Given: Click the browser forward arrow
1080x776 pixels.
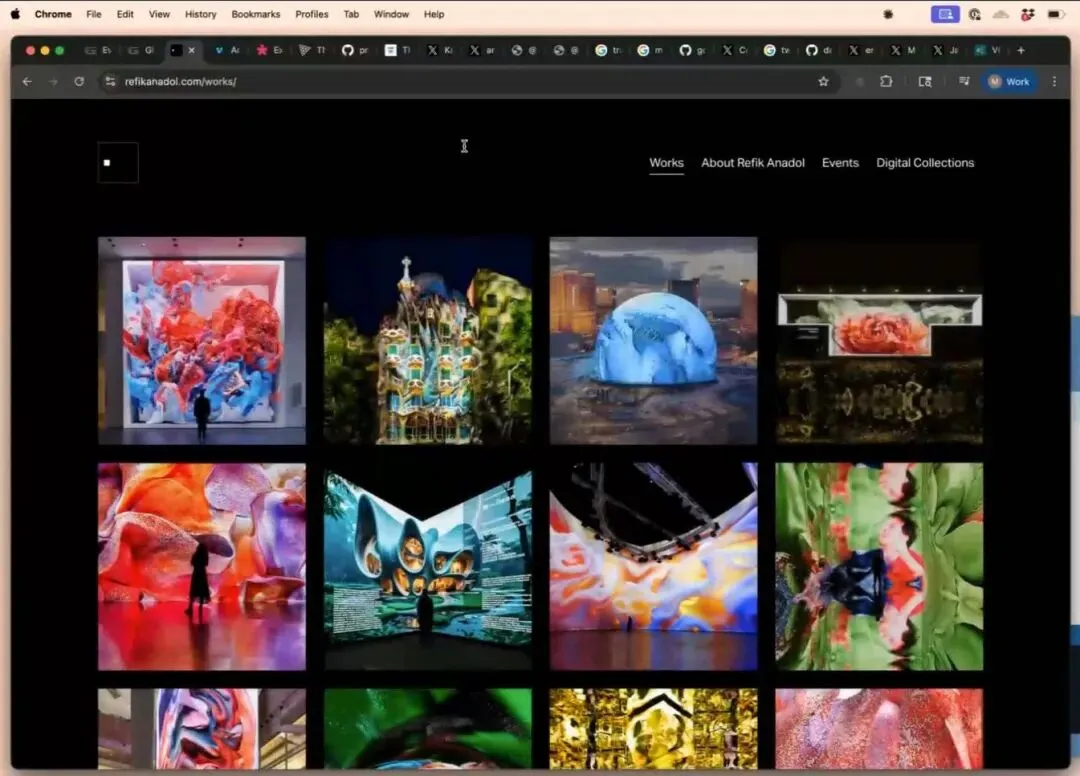Looking at the screenshot, I should (53, 81).
